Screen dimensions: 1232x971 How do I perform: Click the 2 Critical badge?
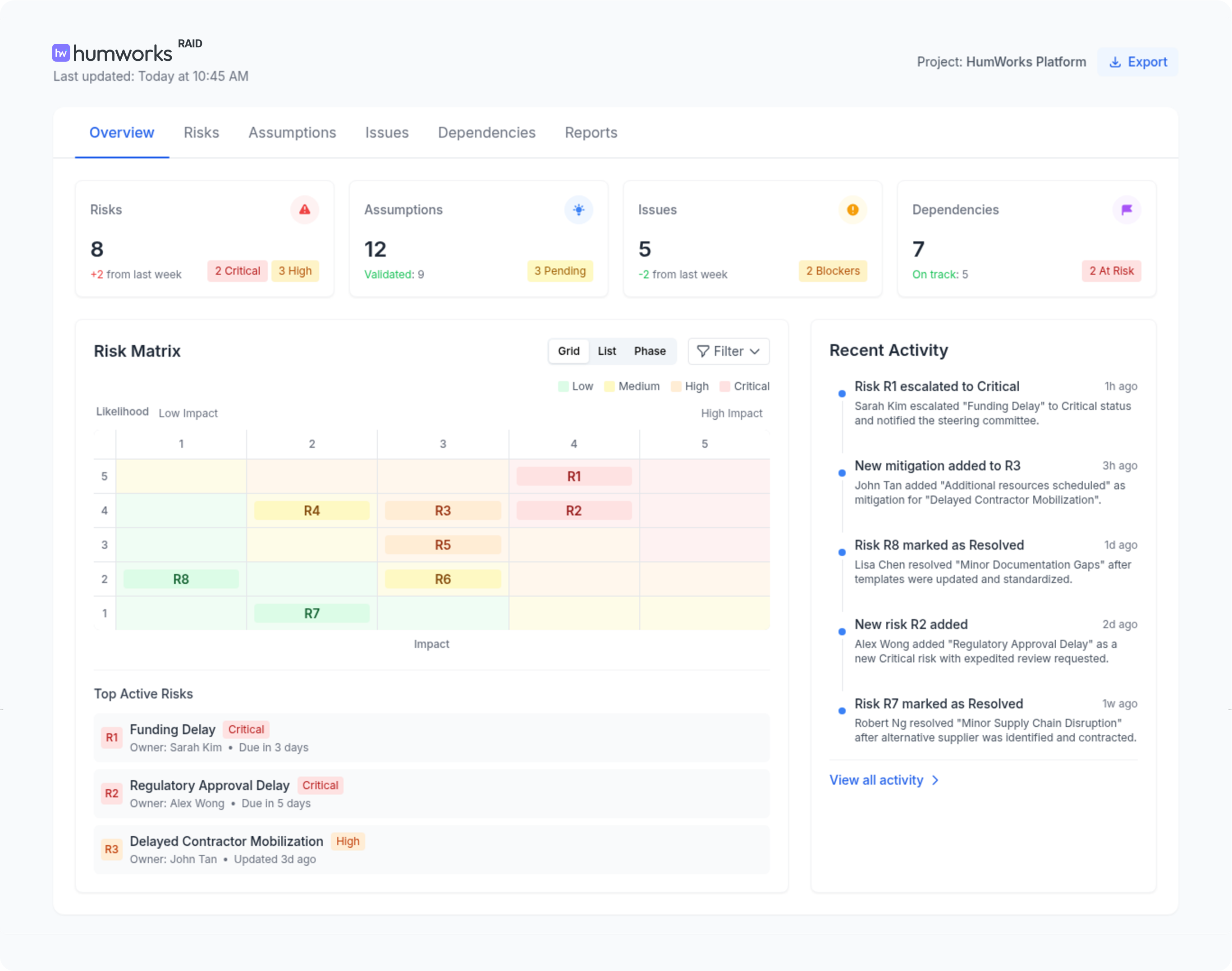237,271
